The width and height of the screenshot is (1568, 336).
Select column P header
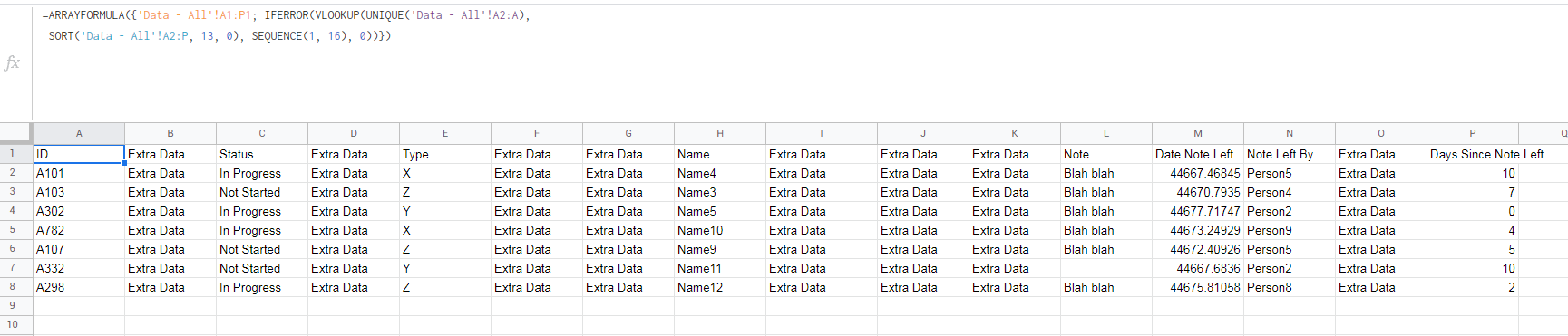tap(1473, 133)
